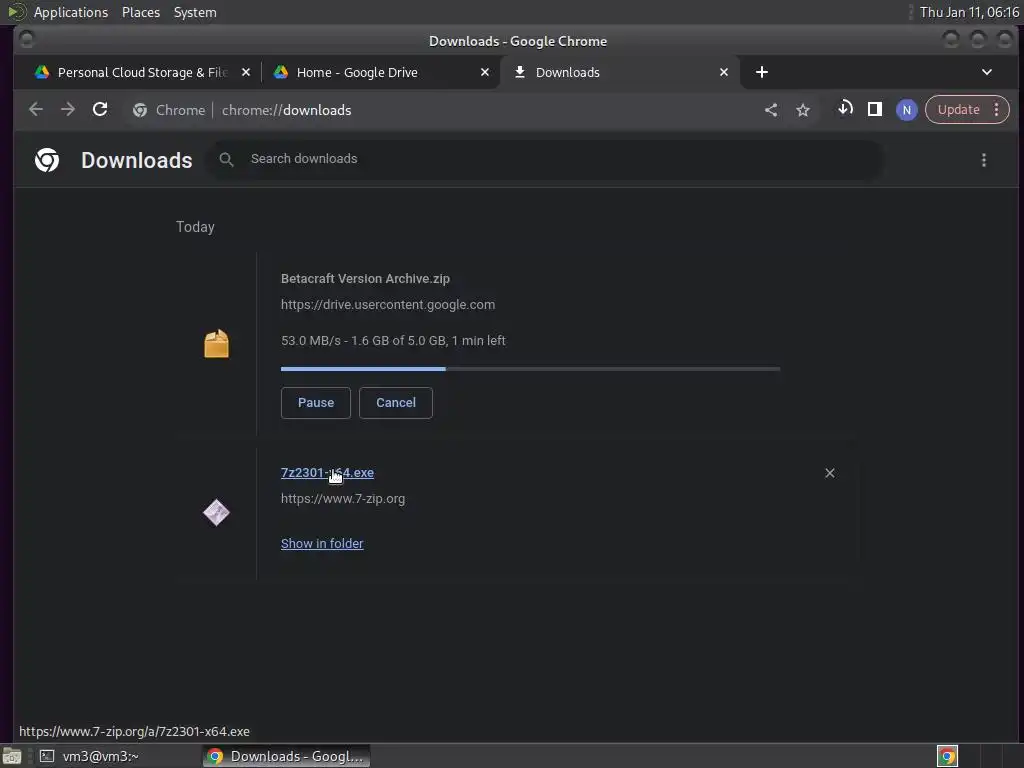Click the 7z2301-x64.exe file icon
This screenshot has width=1024, height=768.
(x=216, y=513)
